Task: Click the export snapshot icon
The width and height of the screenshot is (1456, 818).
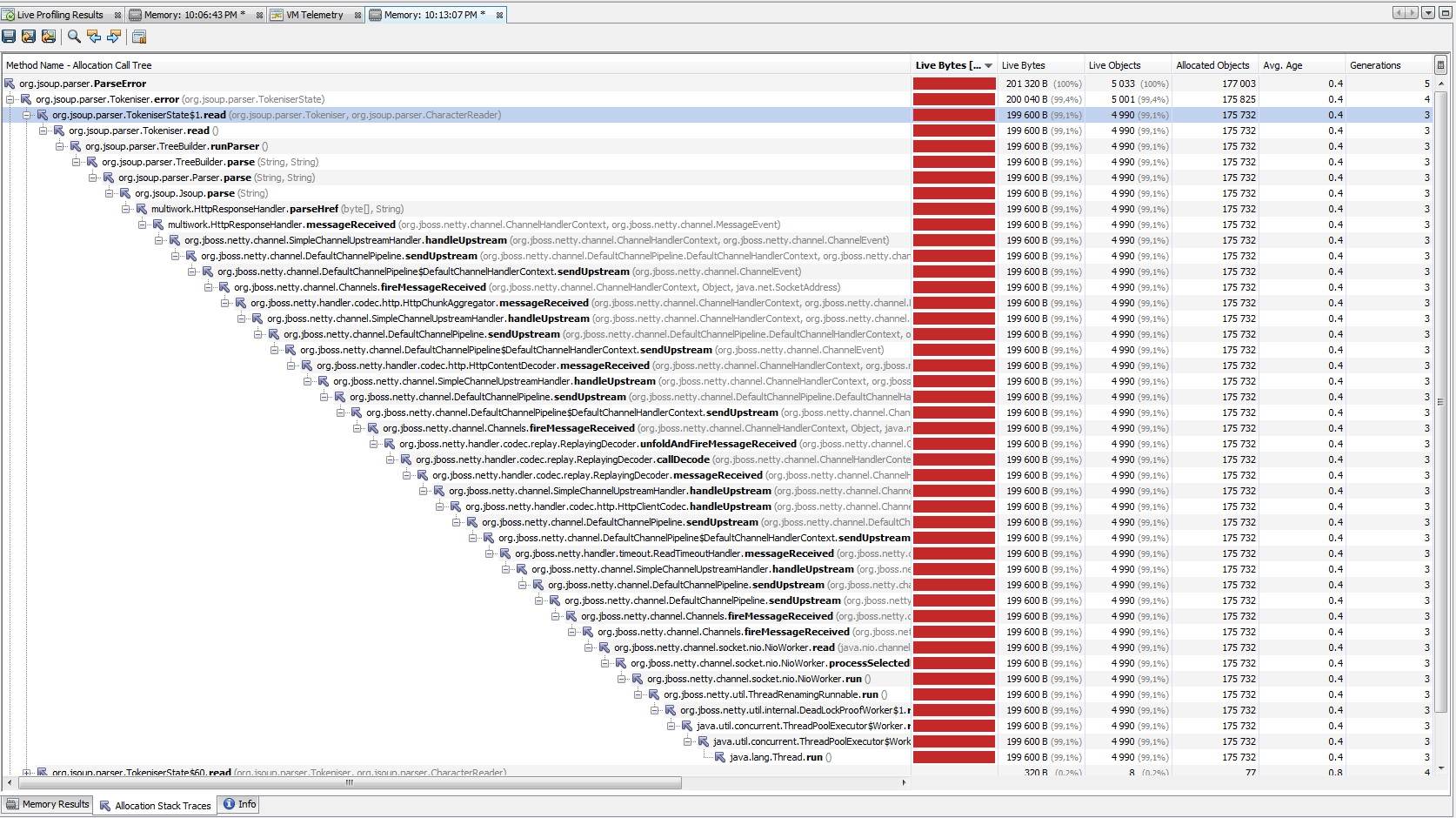Action: 29,37
